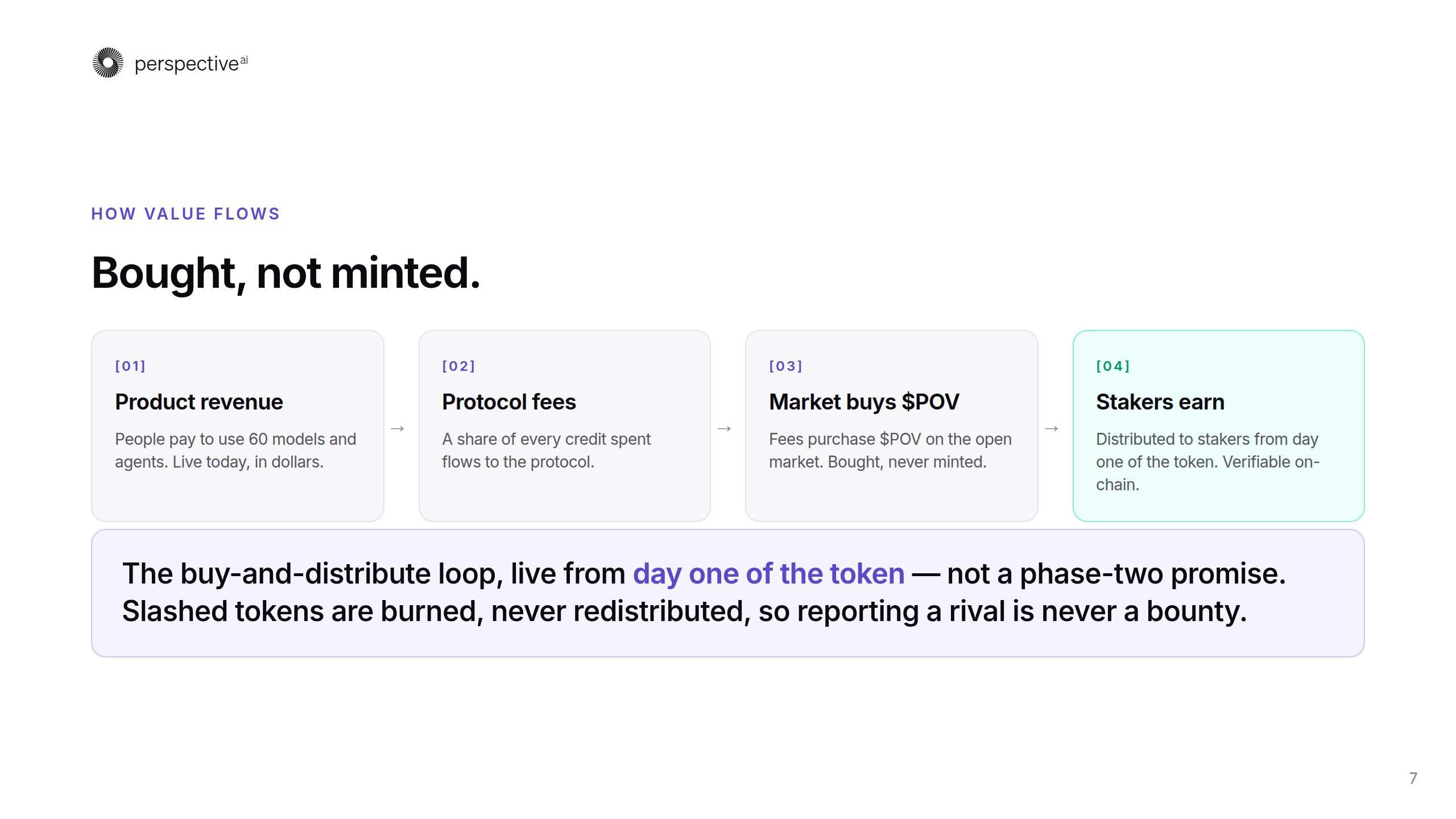Click the page number 7
Screen dimensions: 1456x819
point(1413,778)
